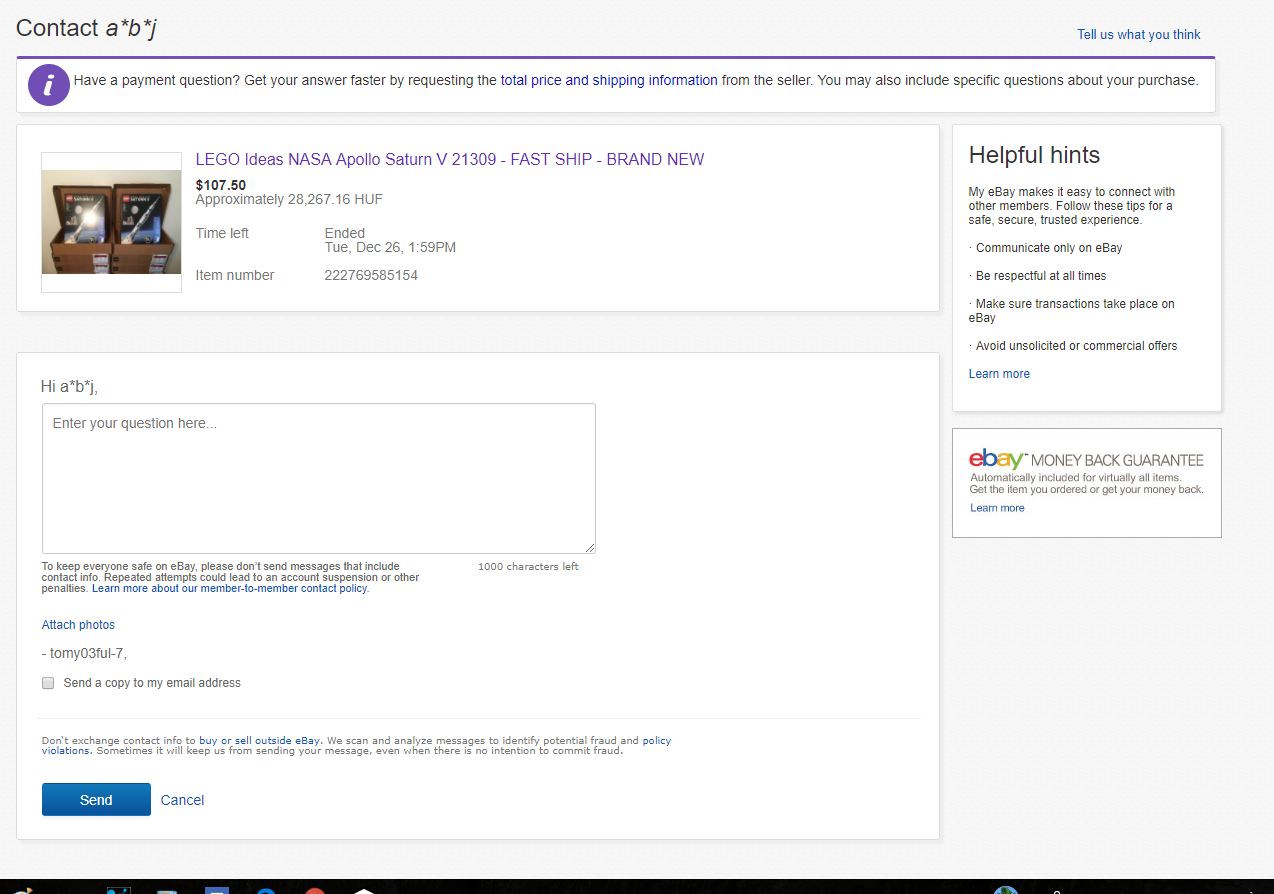Screen dimensions: 1274x894
Task: Open the 'Tell us what you think' link
Action: click(1138, 34)
